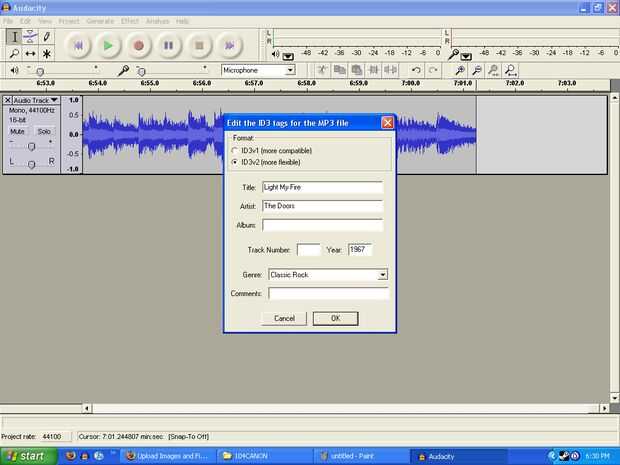Click the input microphone meter icon

coord(453,54)
